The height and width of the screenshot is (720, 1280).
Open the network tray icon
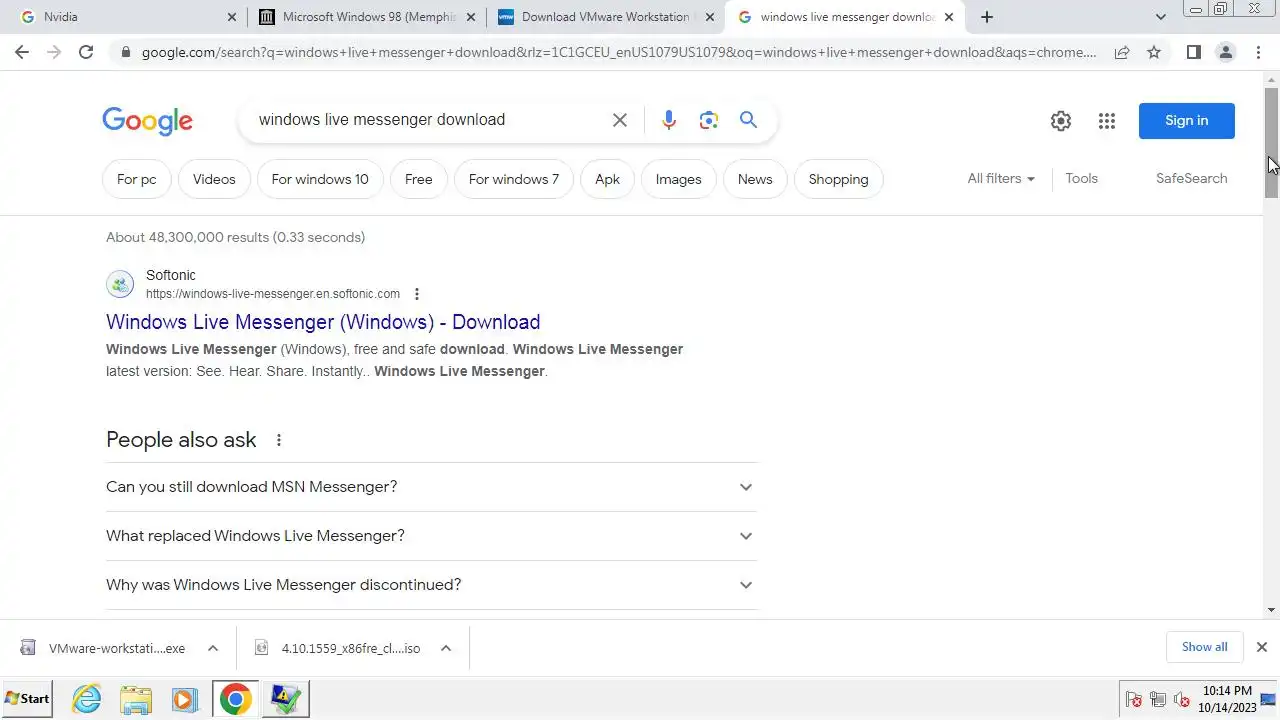[x=1158, y=699]
